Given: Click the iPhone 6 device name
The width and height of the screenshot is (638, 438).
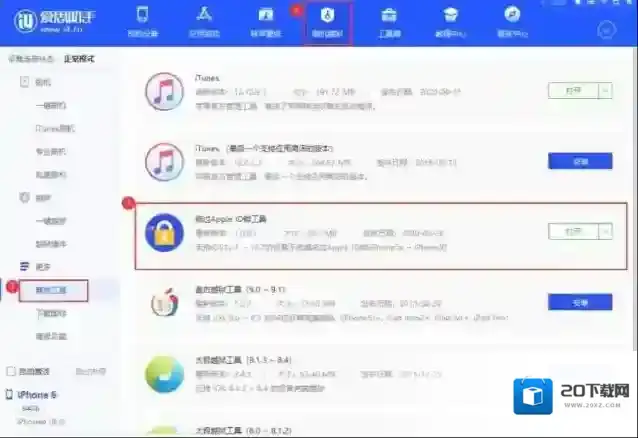Looking at the screenshot, I should [37, 394].
